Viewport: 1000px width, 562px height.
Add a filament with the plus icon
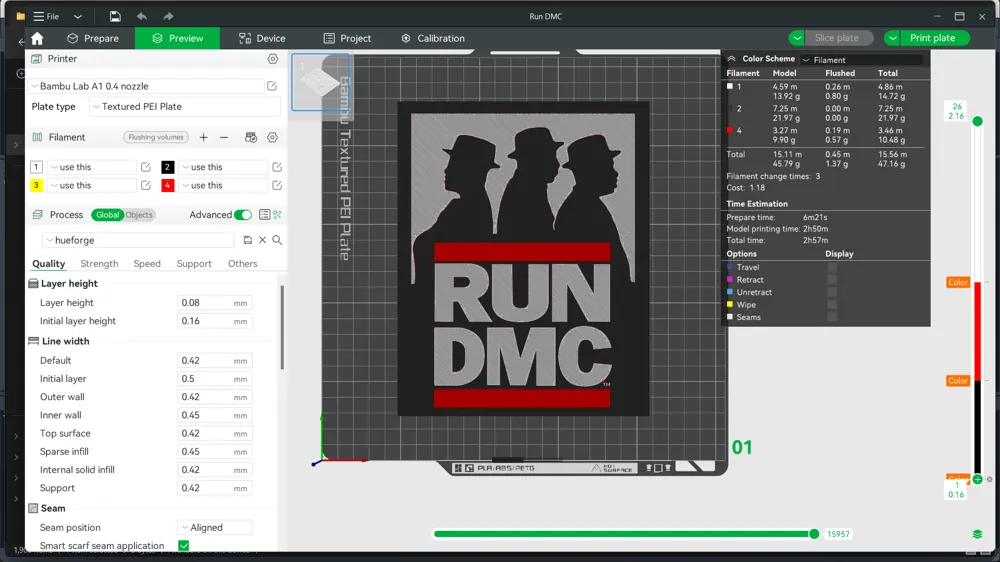tap(203, 137)
